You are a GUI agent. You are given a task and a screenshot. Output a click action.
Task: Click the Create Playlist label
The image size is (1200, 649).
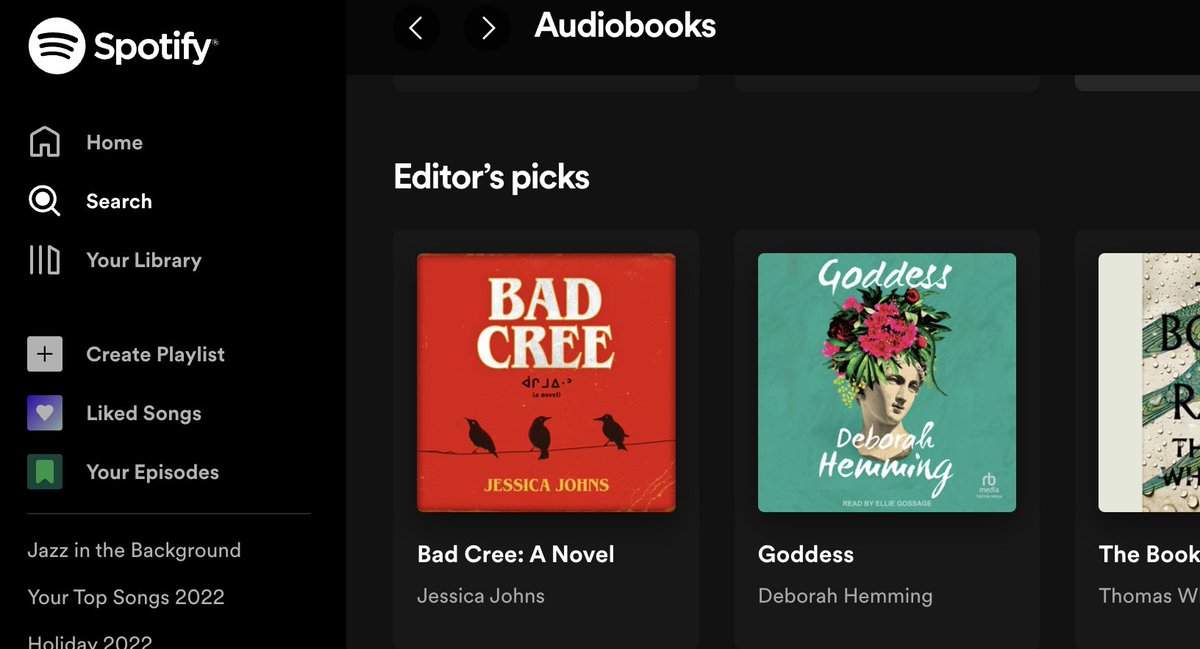tap(155, 355)
